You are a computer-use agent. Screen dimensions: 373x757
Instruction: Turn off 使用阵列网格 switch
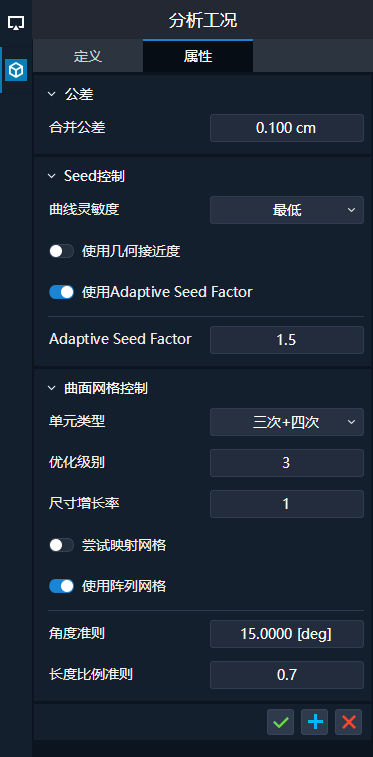click(61, 586)
